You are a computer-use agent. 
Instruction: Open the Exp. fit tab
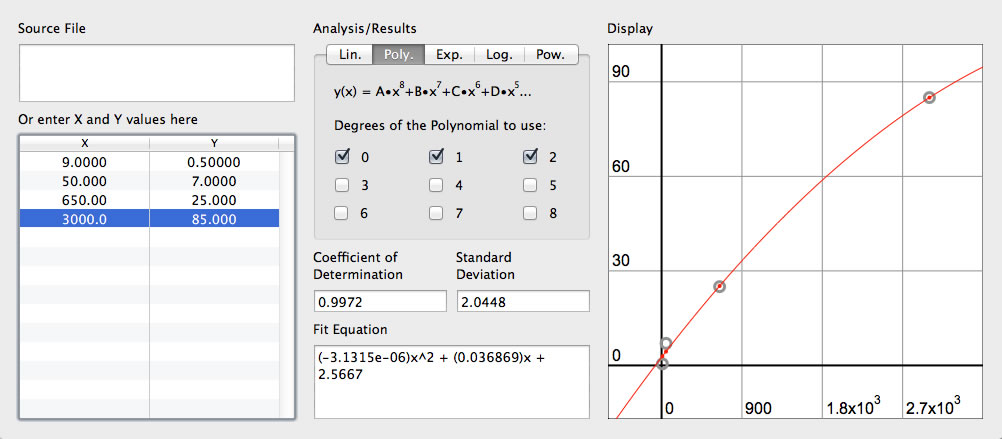449,55
